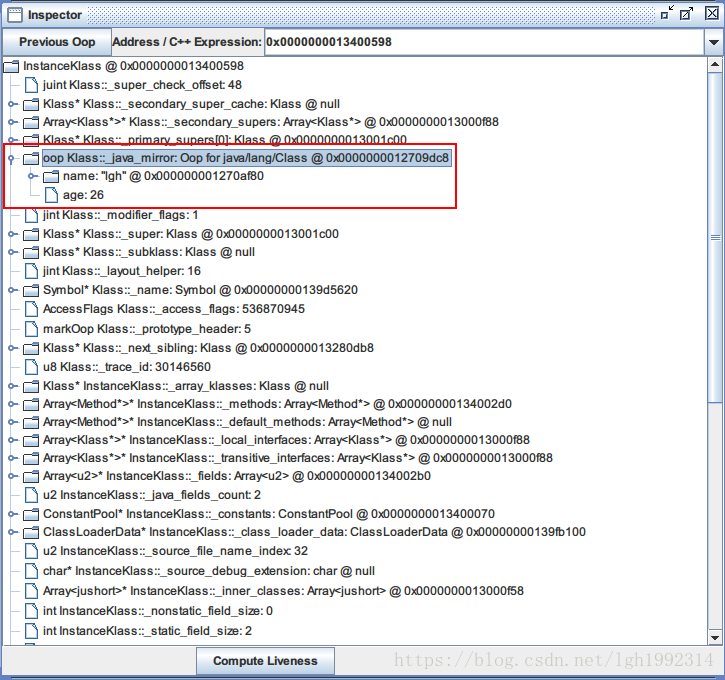Click document icon for _source_file_name_index
Viewport: 725px width, 680px height.
pyautogui.click(x=31, y=551)
